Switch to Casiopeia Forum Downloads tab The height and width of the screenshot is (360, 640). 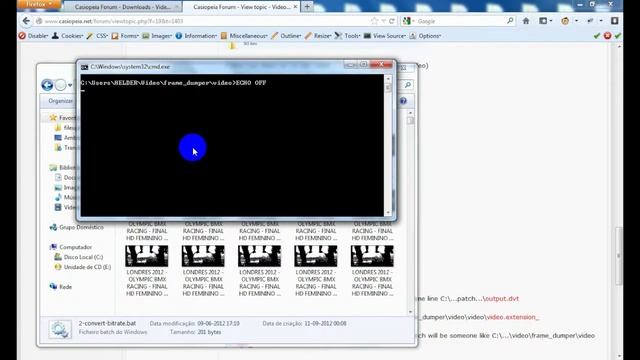122,7
